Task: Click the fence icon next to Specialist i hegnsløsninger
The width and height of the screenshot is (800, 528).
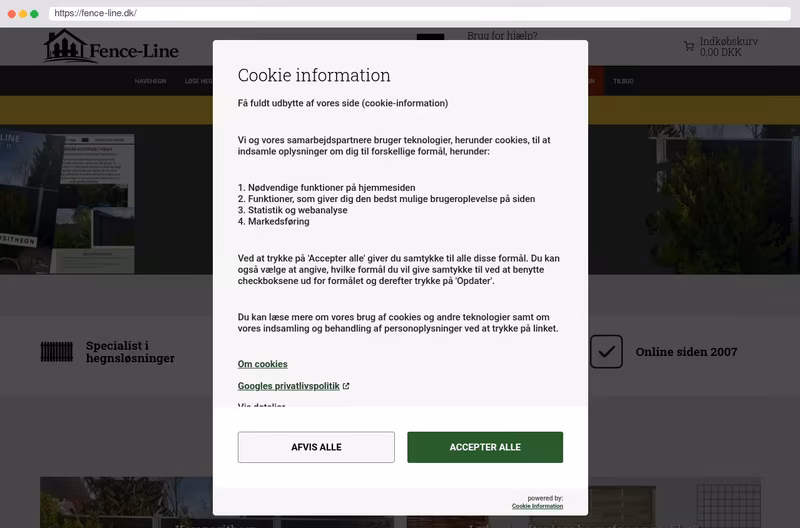Action: coord(57,352)
